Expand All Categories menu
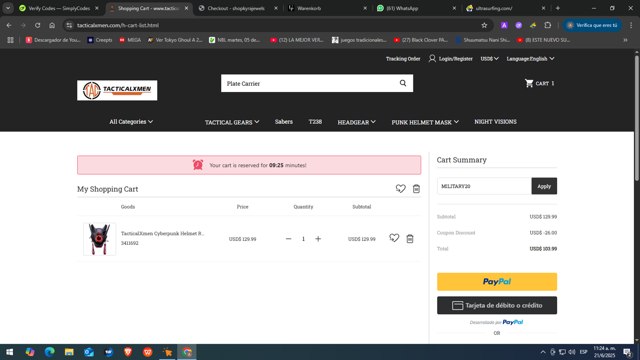The width and height of the screenshot is (640, 360). 131,122
